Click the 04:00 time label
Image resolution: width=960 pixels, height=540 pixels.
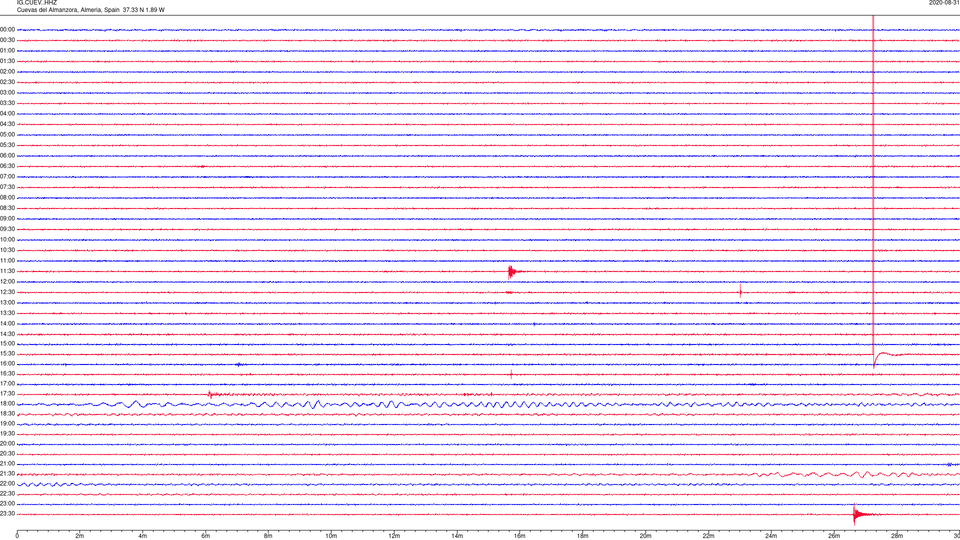tap(7, 113)
